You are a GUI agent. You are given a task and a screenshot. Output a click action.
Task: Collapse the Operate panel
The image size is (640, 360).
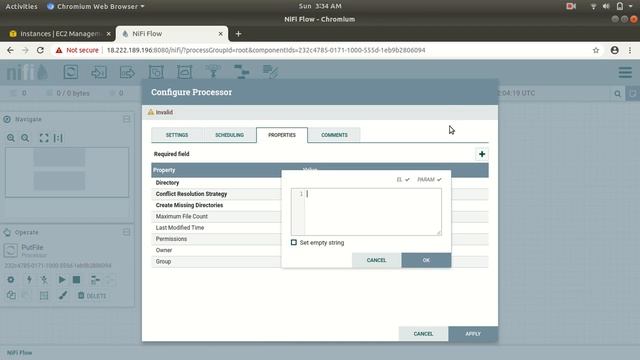(127, 232)
